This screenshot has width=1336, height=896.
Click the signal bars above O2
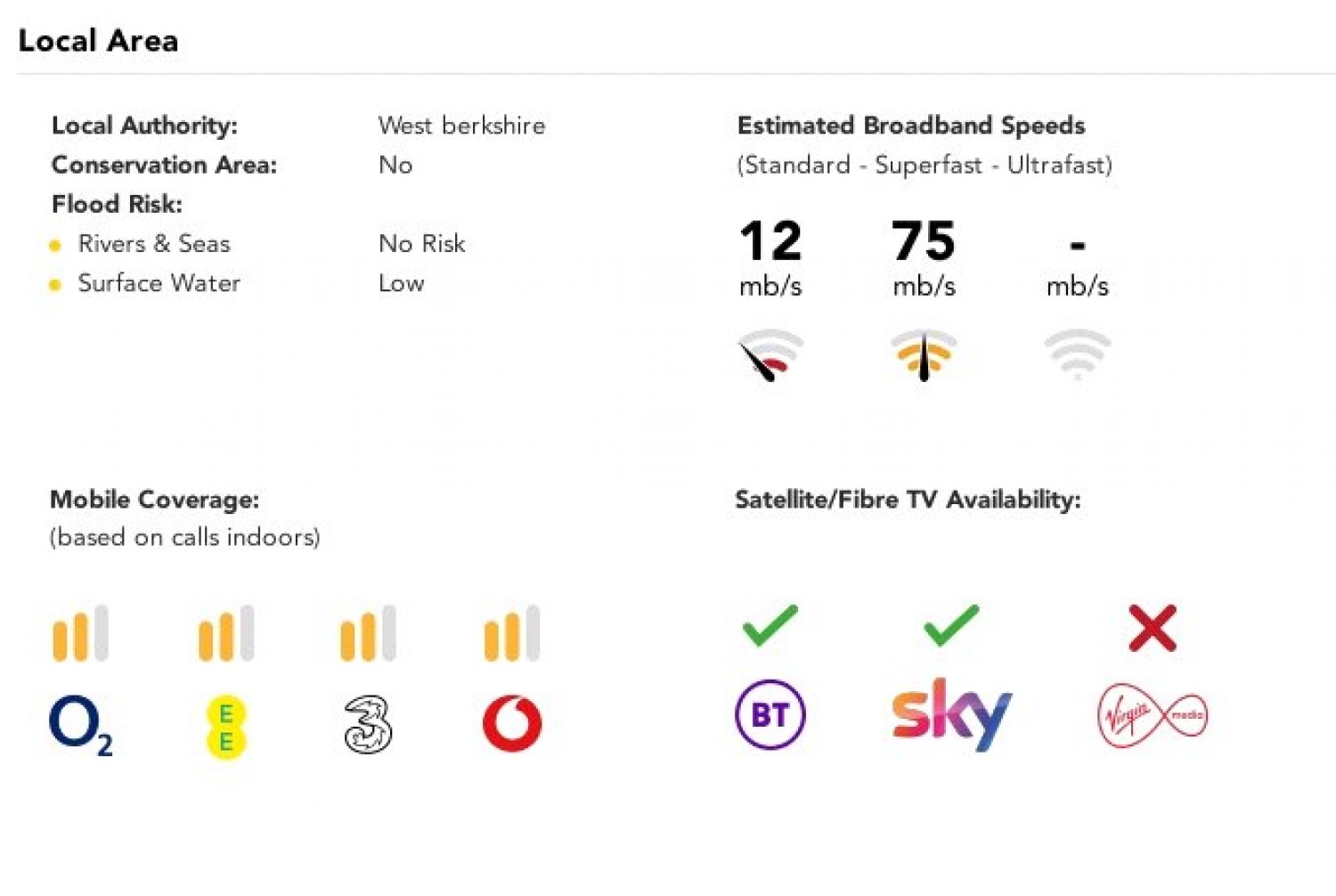(x=80, y=633)
